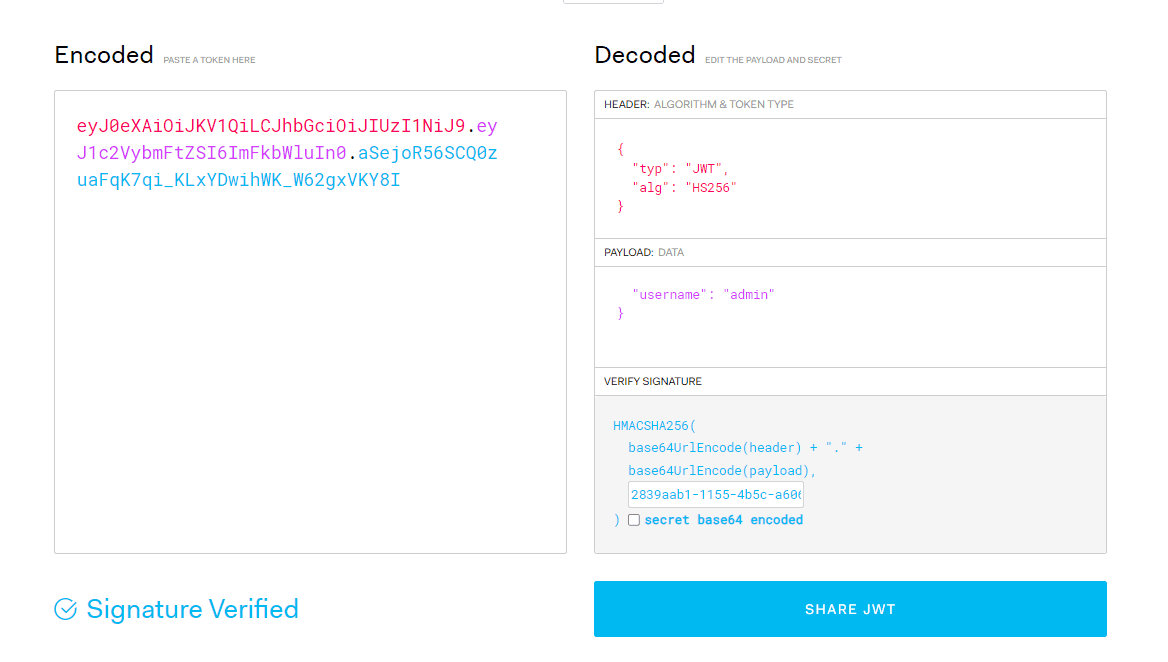Select the PAYLOAD: Data section label
The width and height of the screenshot is (1168, 662).
[x=644, y=252]
